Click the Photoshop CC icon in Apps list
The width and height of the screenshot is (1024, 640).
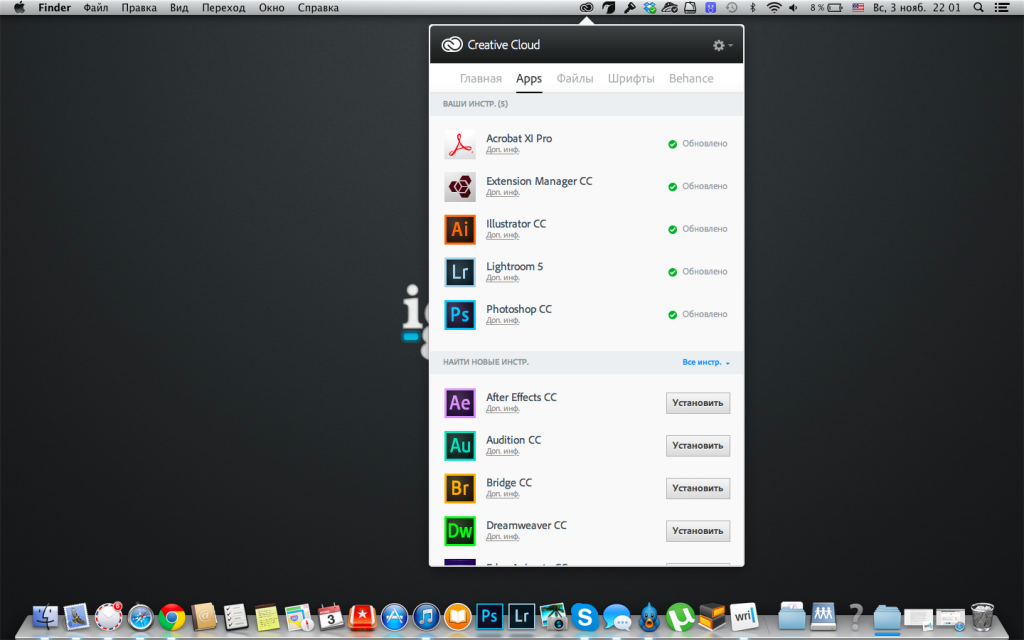[x=460, y=315]
